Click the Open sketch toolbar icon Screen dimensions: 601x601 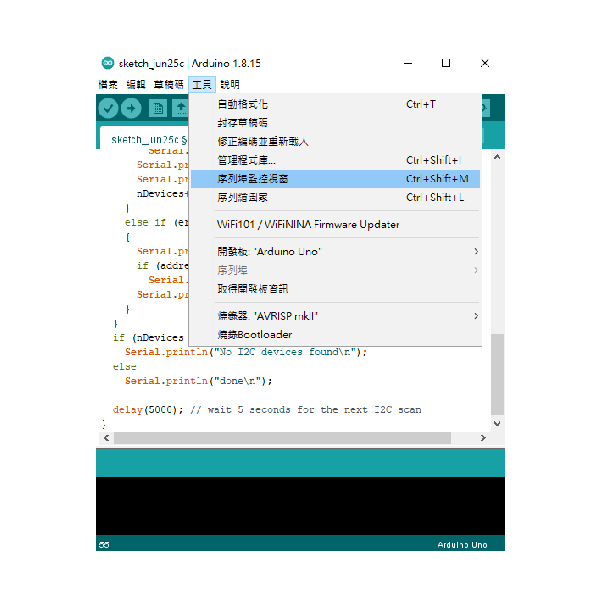180,108
